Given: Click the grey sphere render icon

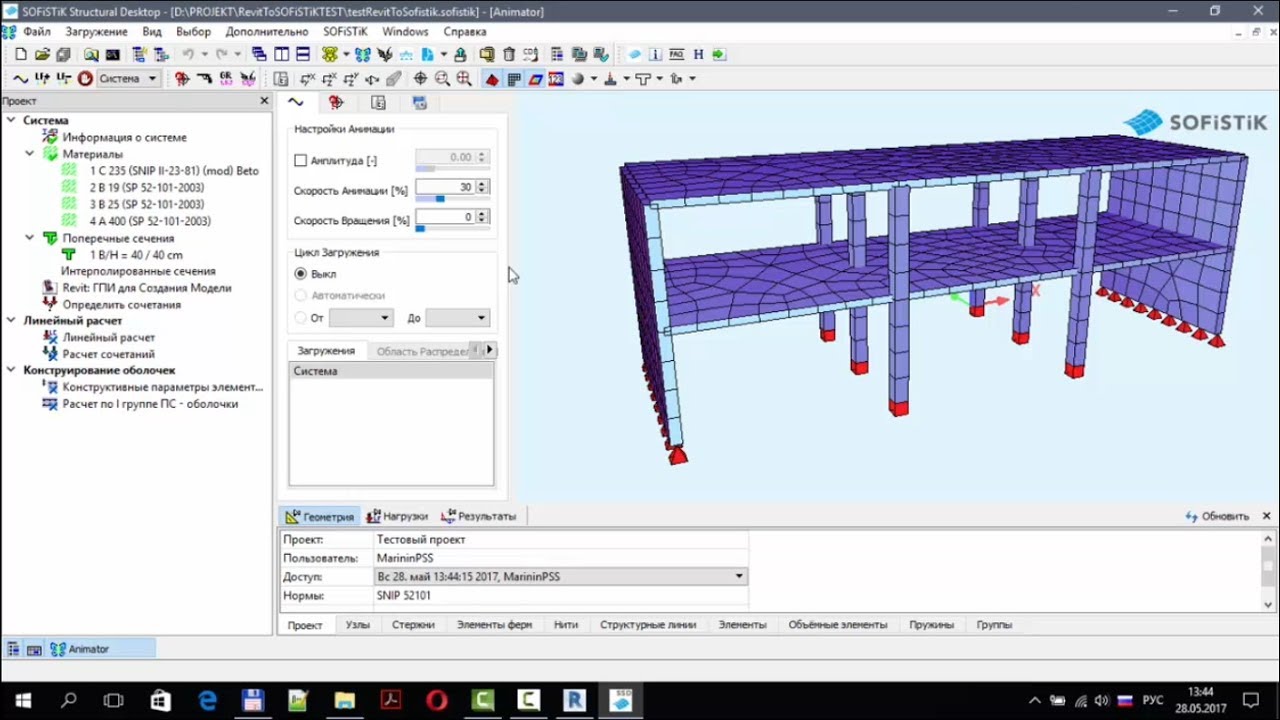Looking at the screenshot, I should (x=578, y=79).
